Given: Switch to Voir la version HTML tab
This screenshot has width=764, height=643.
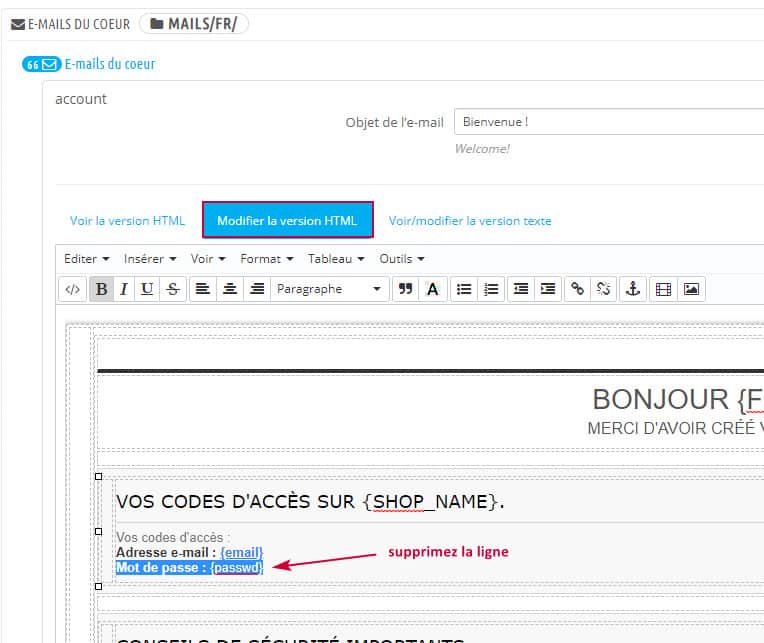Looking at the screenshot, I should [127, 221].
